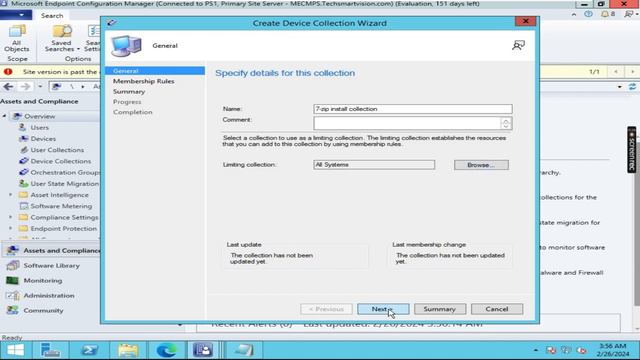This screenshot has width=640, height=360.
Task: Open navigation history dropdown arrow
Action: 40,87
